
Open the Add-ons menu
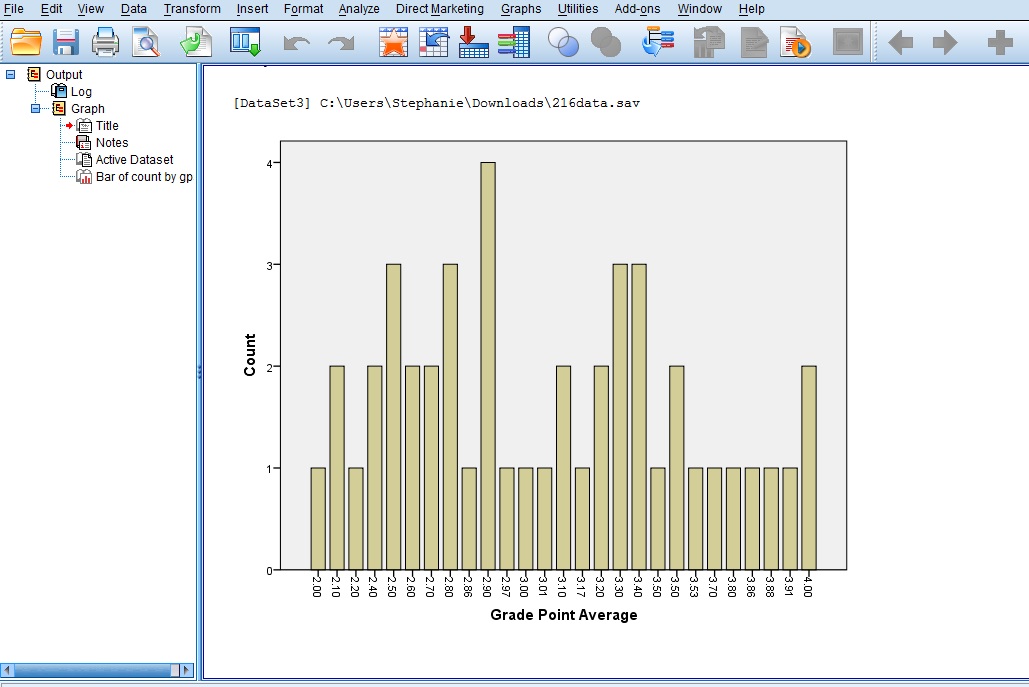click(x=637, y=9)
